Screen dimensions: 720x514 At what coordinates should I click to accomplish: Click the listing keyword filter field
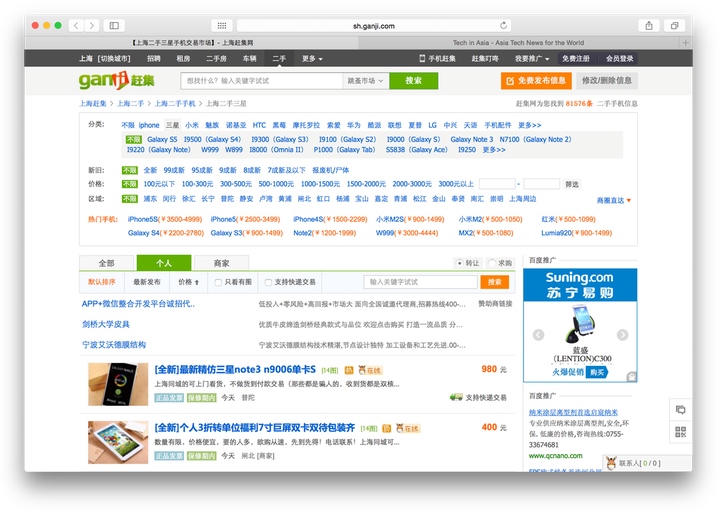pyautogui.click(x=421, y=282)
